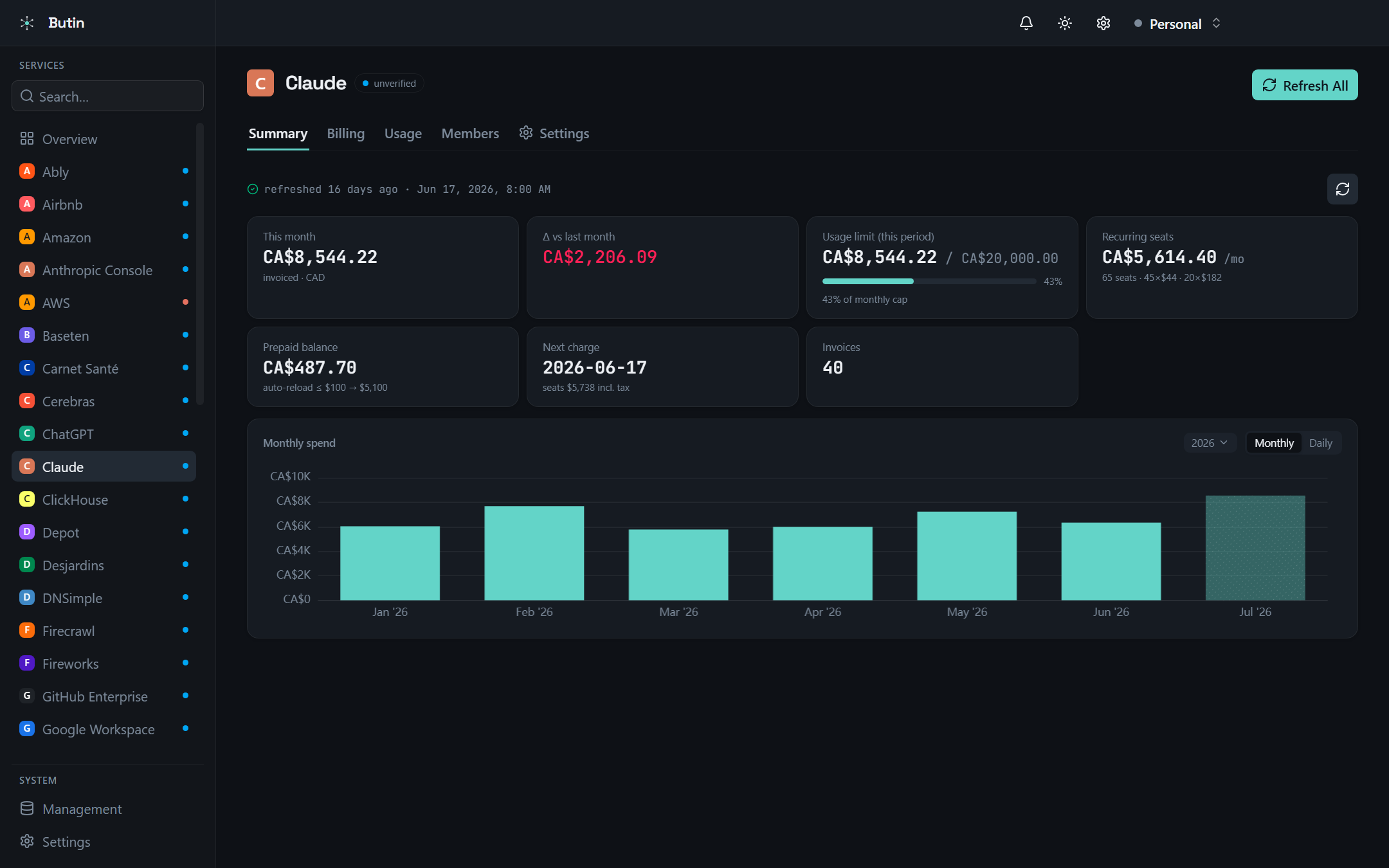Select Claude in the services list
Screen dimensions: 1389x868
(104, 466)
